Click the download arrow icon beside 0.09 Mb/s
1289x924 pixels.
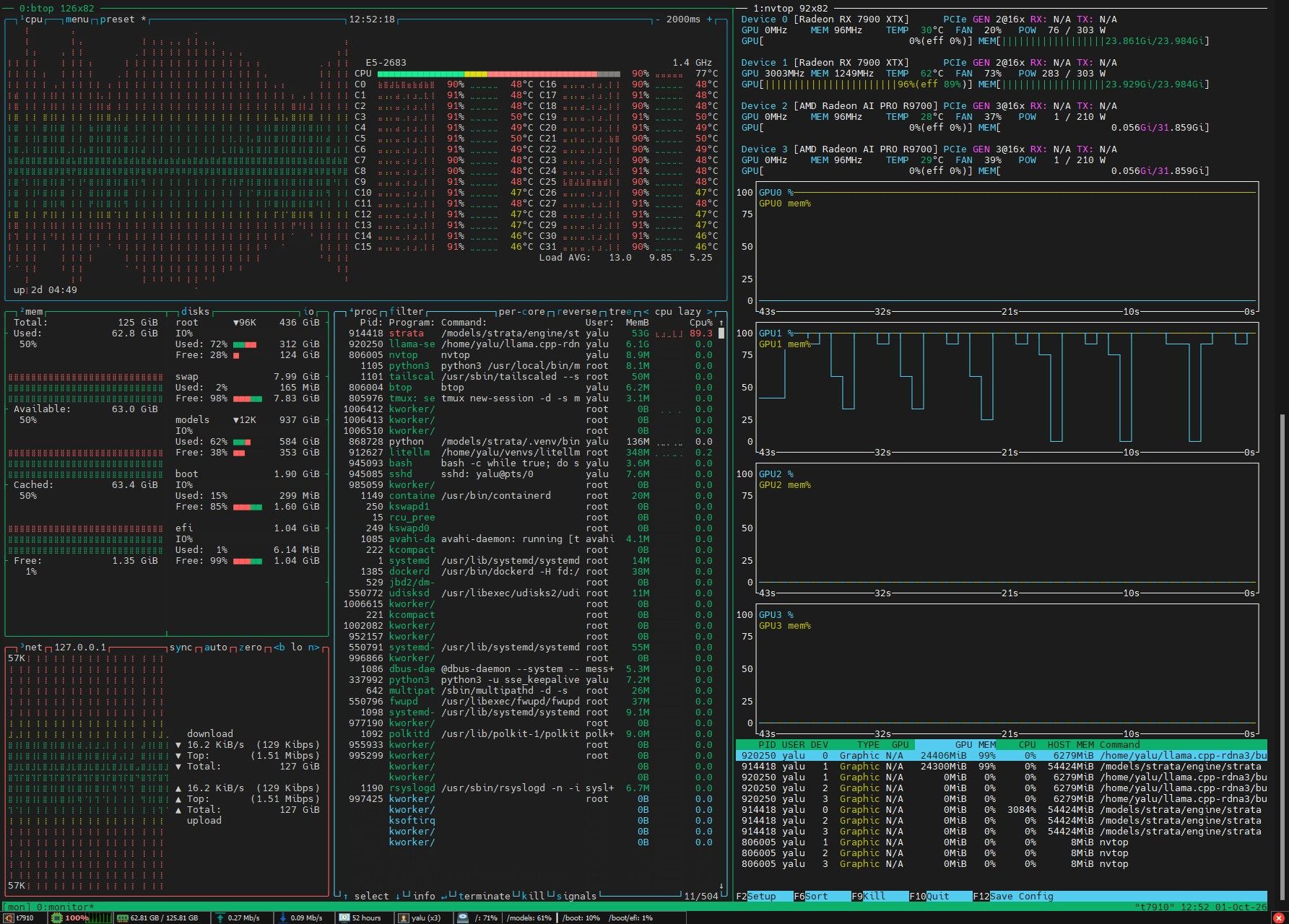tap(282, 918)
